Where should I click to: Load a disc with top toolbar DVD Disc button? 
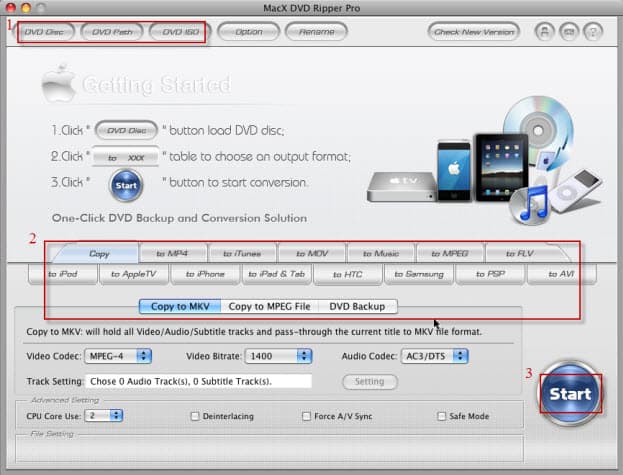pyautogui.click(x=44, y=32)
